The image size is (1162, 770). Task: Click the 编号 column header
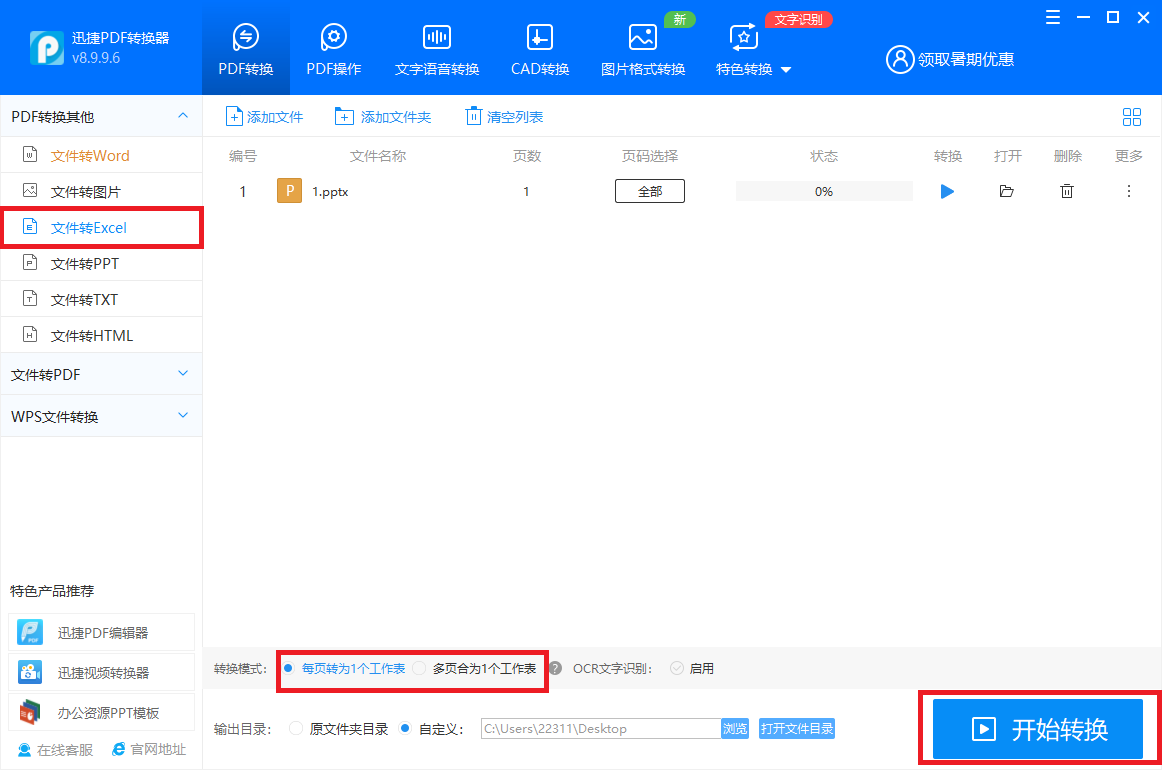click(242, 156)
